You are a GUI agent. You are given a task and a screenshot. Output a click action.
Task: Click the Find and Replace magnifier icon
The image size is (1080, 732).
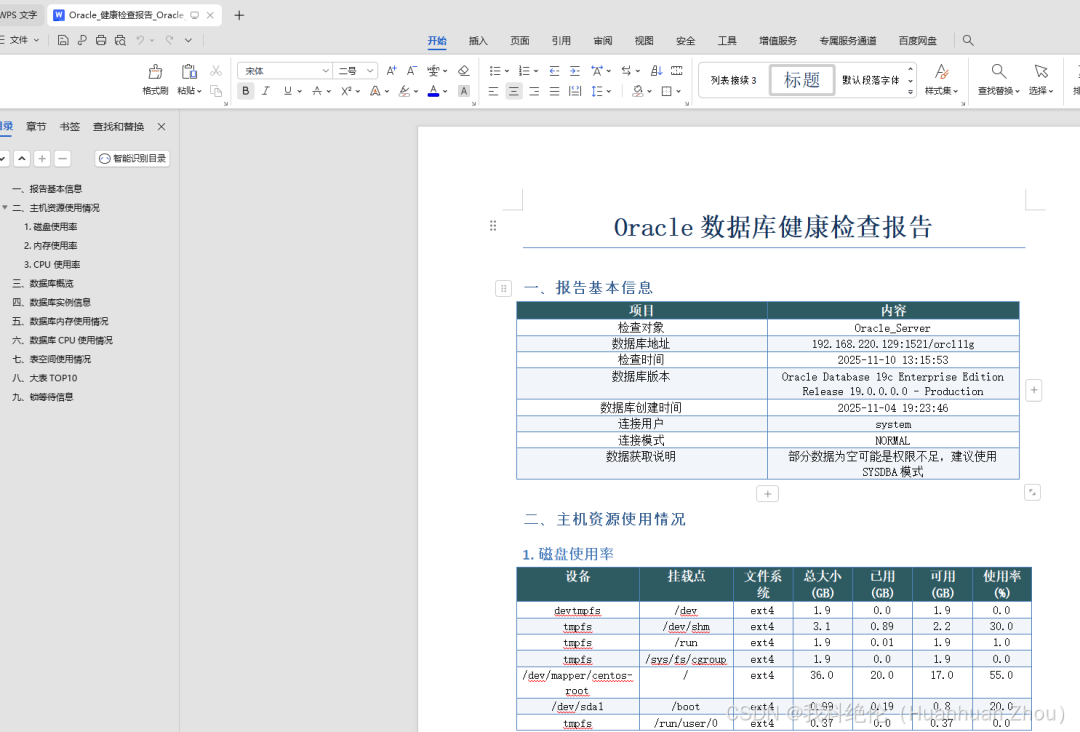[999, 72]
